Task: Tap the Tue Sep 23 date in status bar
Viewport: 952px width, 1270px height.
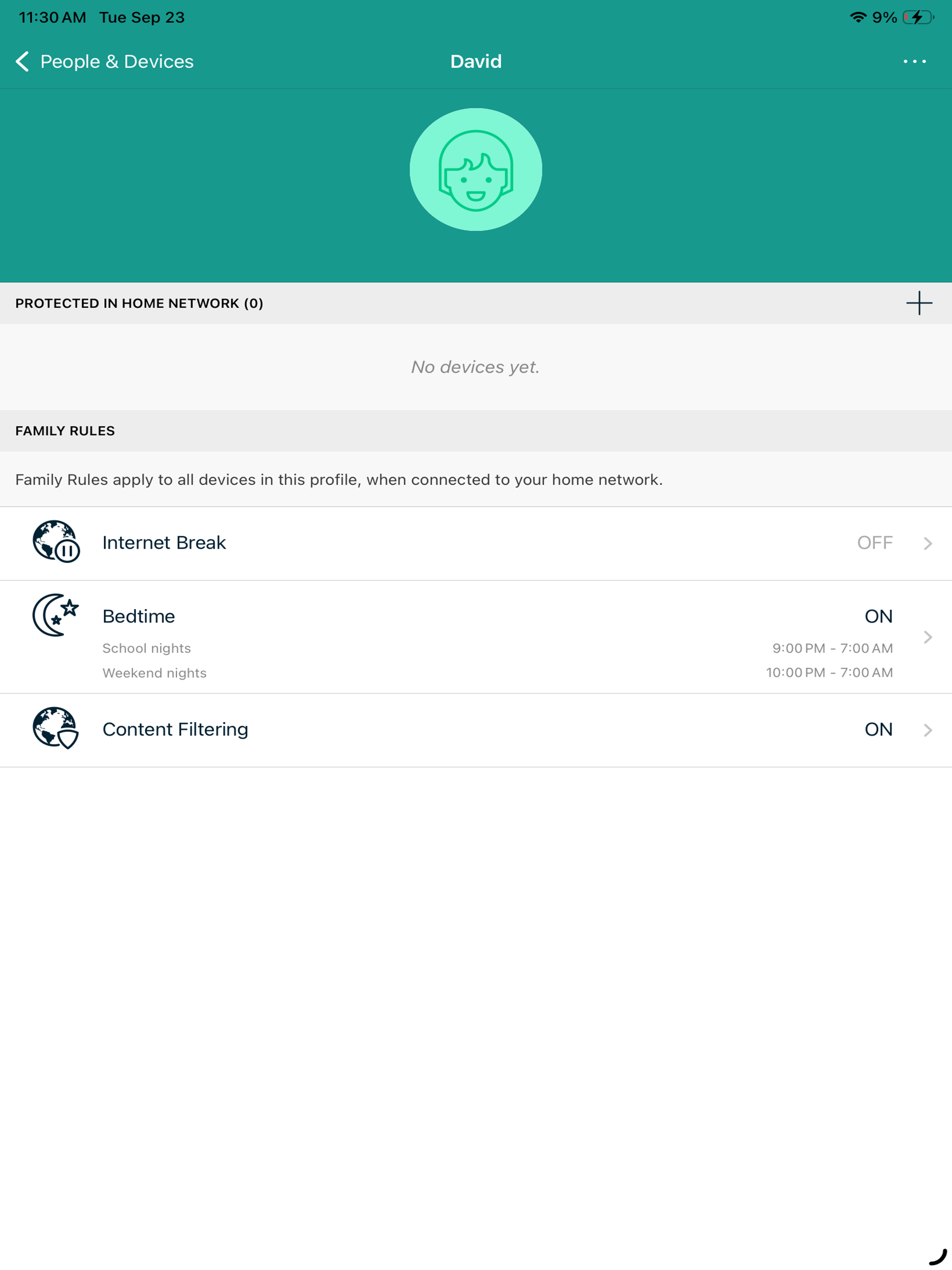Action: click(142, 17)
